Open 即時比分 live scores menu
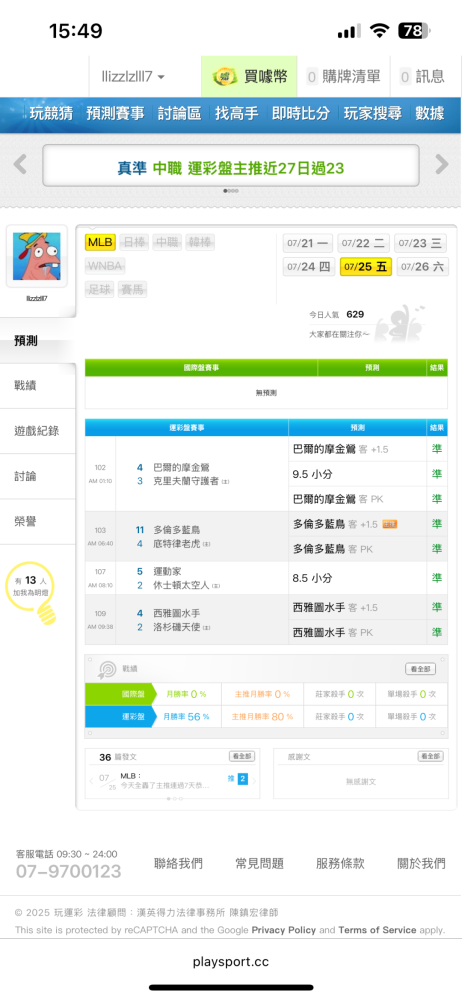 [x=301, y=114]
